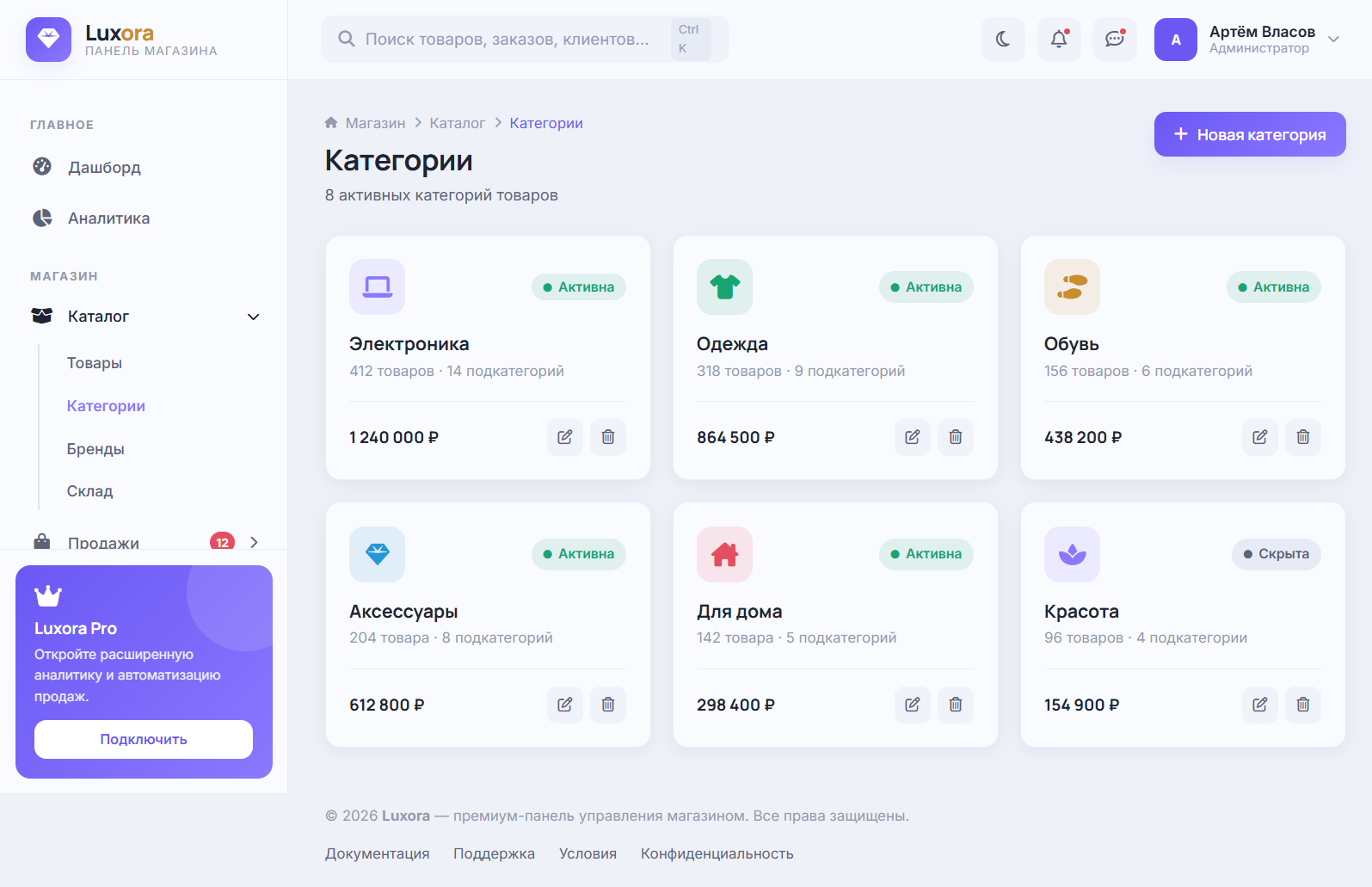
Task: Click the crown icon in Luxora Pro card
Action: [x=48, y=595]
